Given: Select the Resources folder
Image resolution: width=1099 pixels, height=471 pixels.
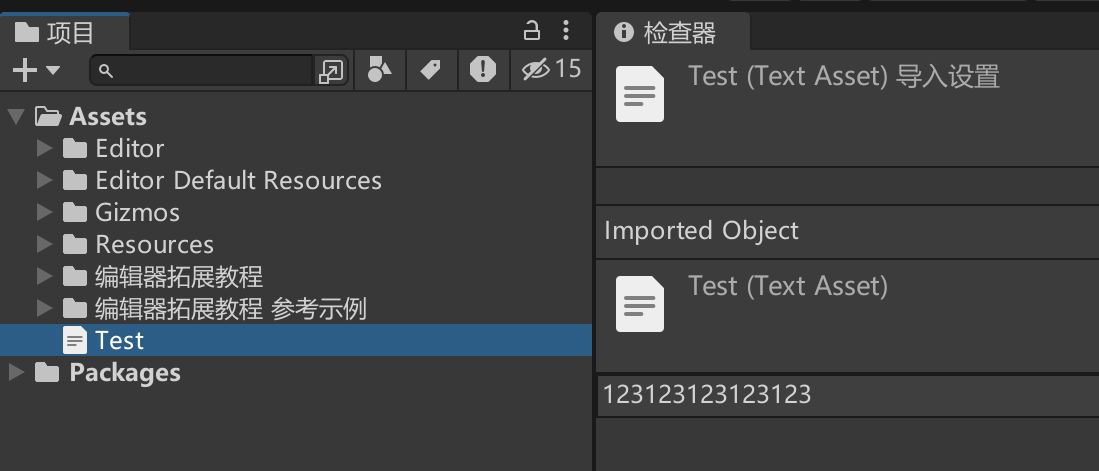Looking at the screenshot, I should click(x=154, y=245).
